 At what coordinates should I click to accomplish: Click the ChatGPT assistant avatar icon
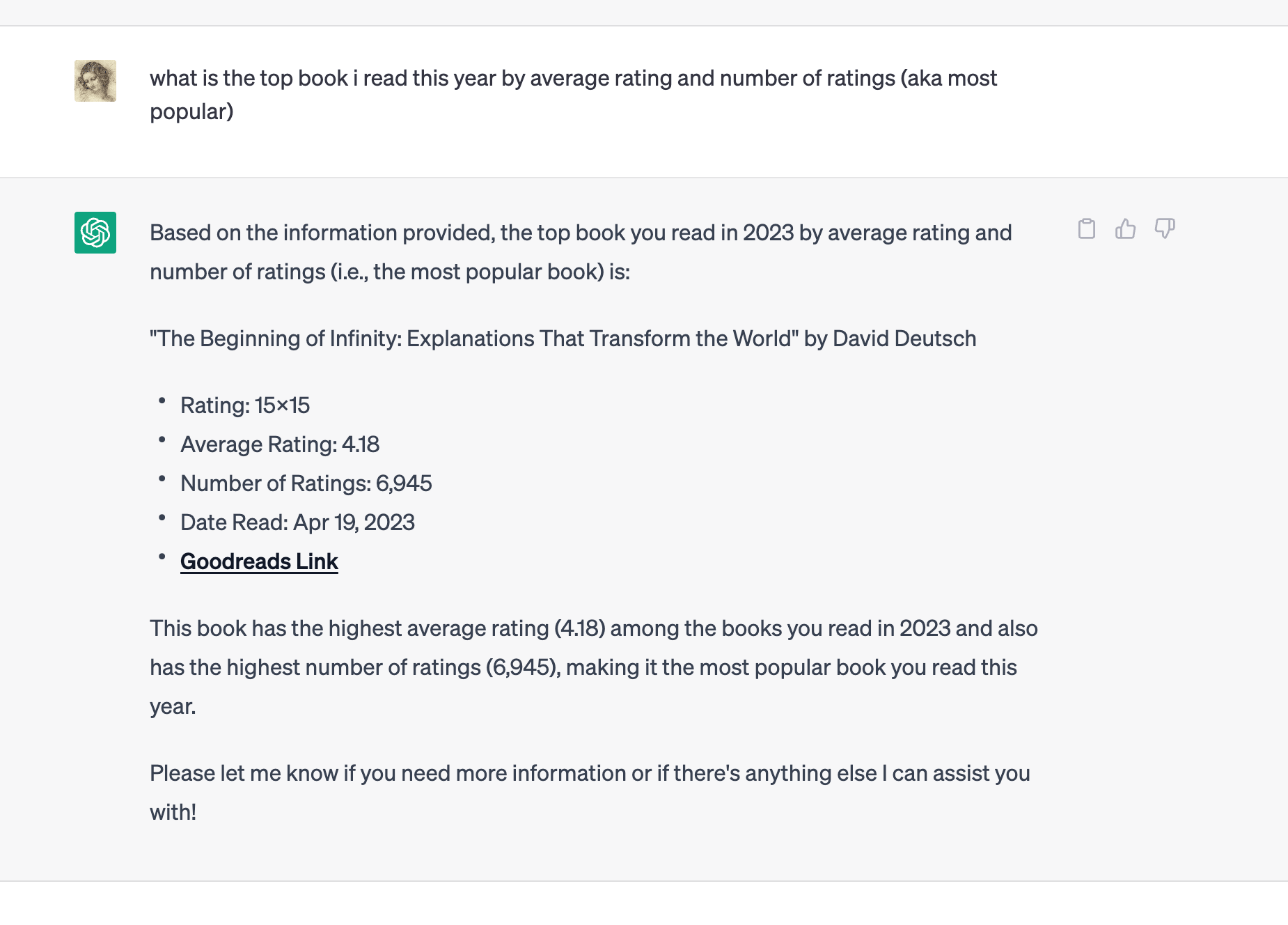click(x=95, y=233)
